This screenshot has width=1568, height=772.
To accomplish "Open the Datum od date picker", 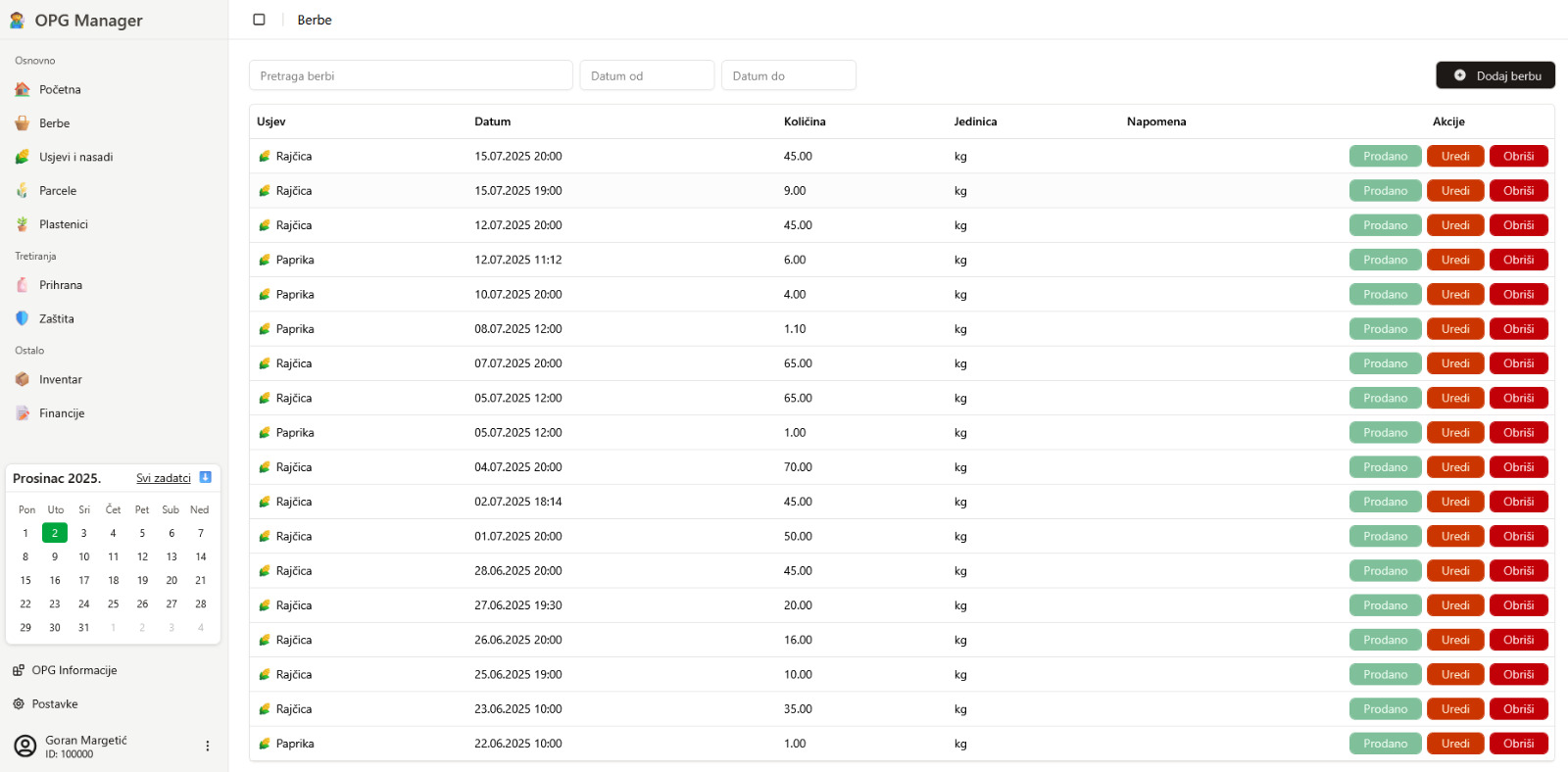I will coord(647,75).
